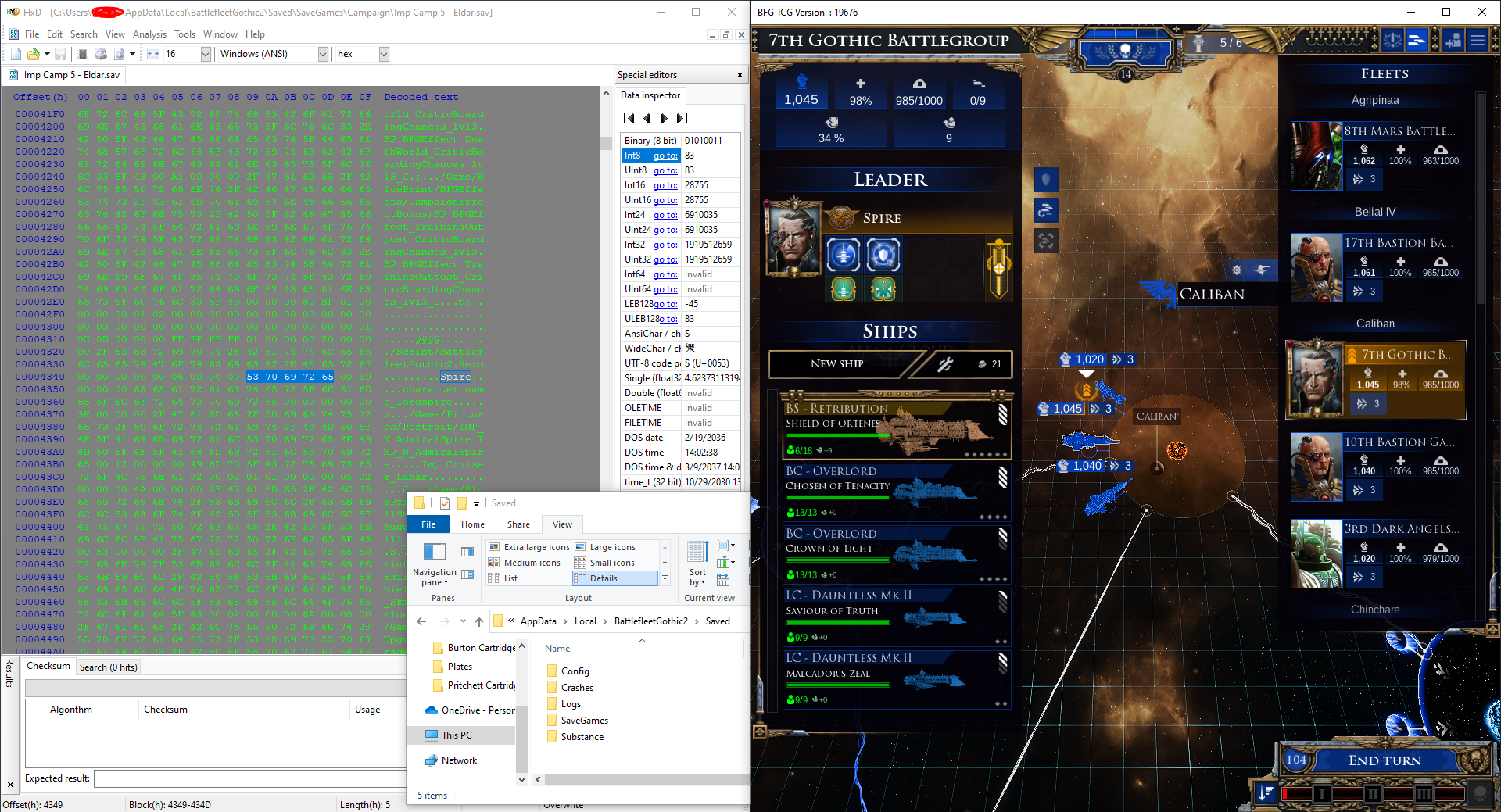Step to next byte in Data inspector
The image size is (1501, 812).
click(x=664, y=119)
